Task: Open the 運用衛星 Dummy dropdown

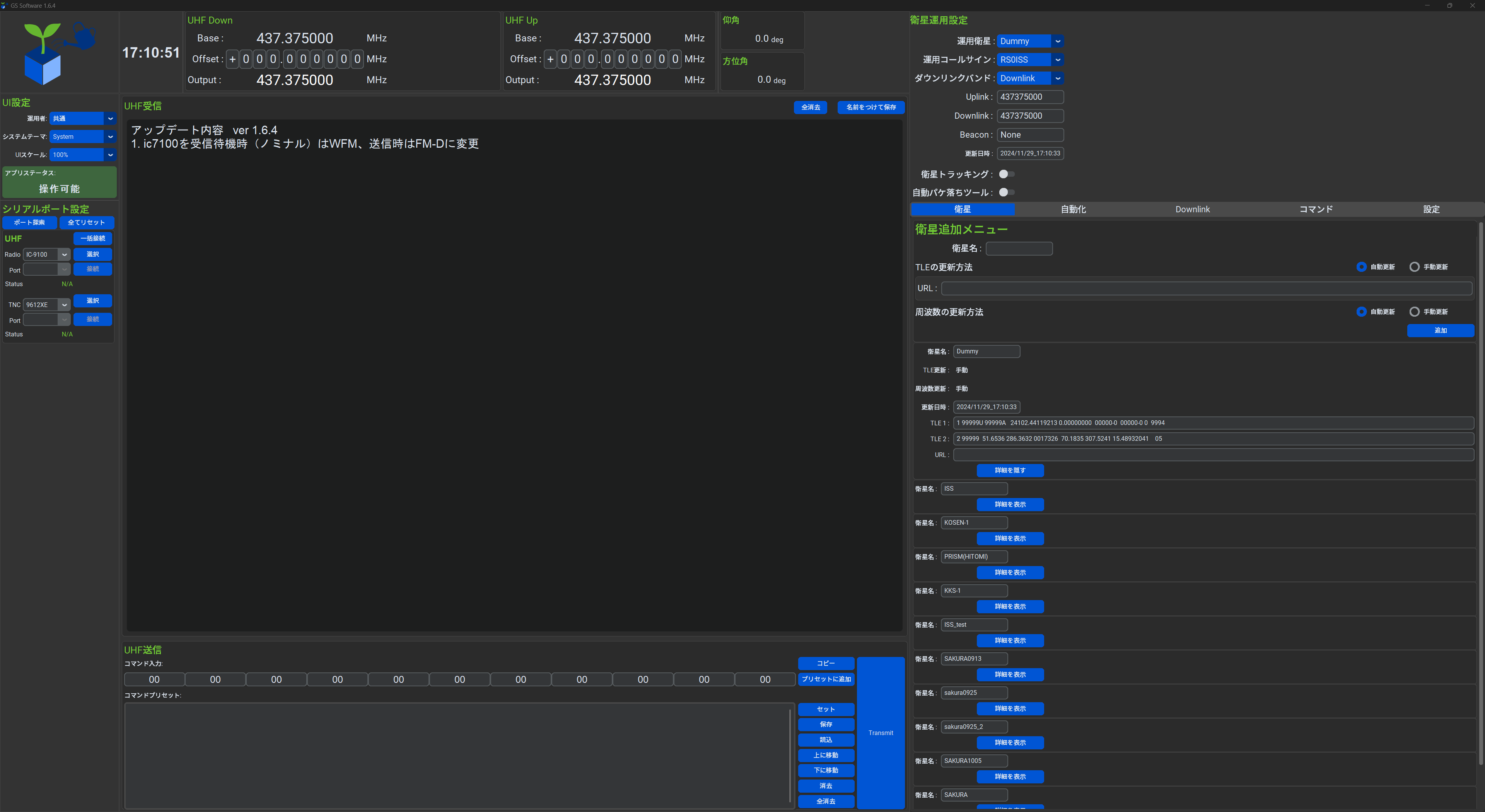Action: 1029,41
